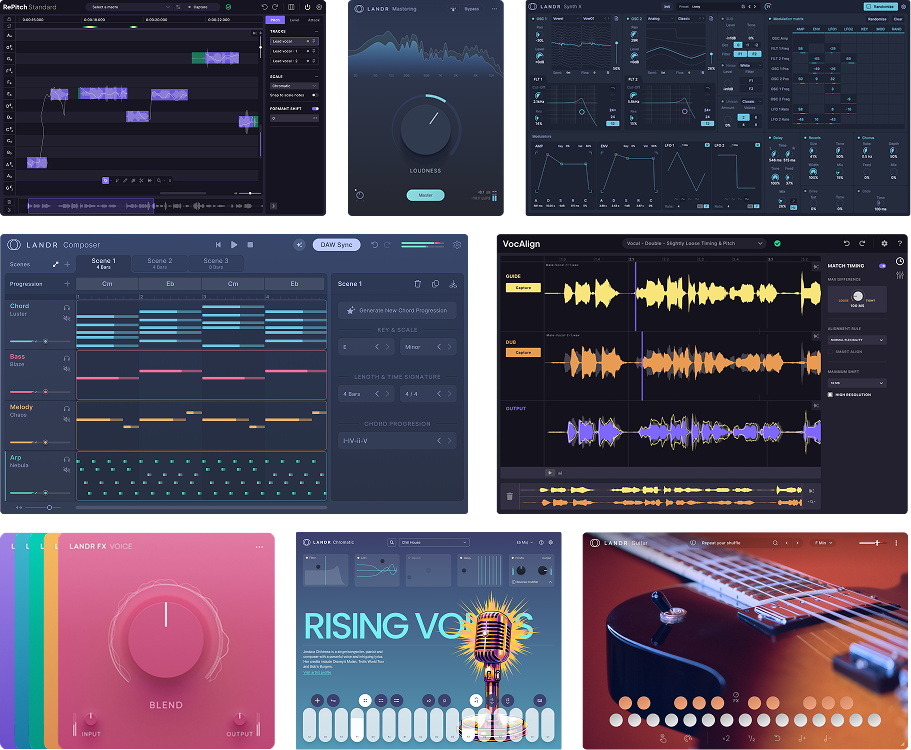
Task: Click the Composer skip-to-start button
Action: (x=218, y=245)
